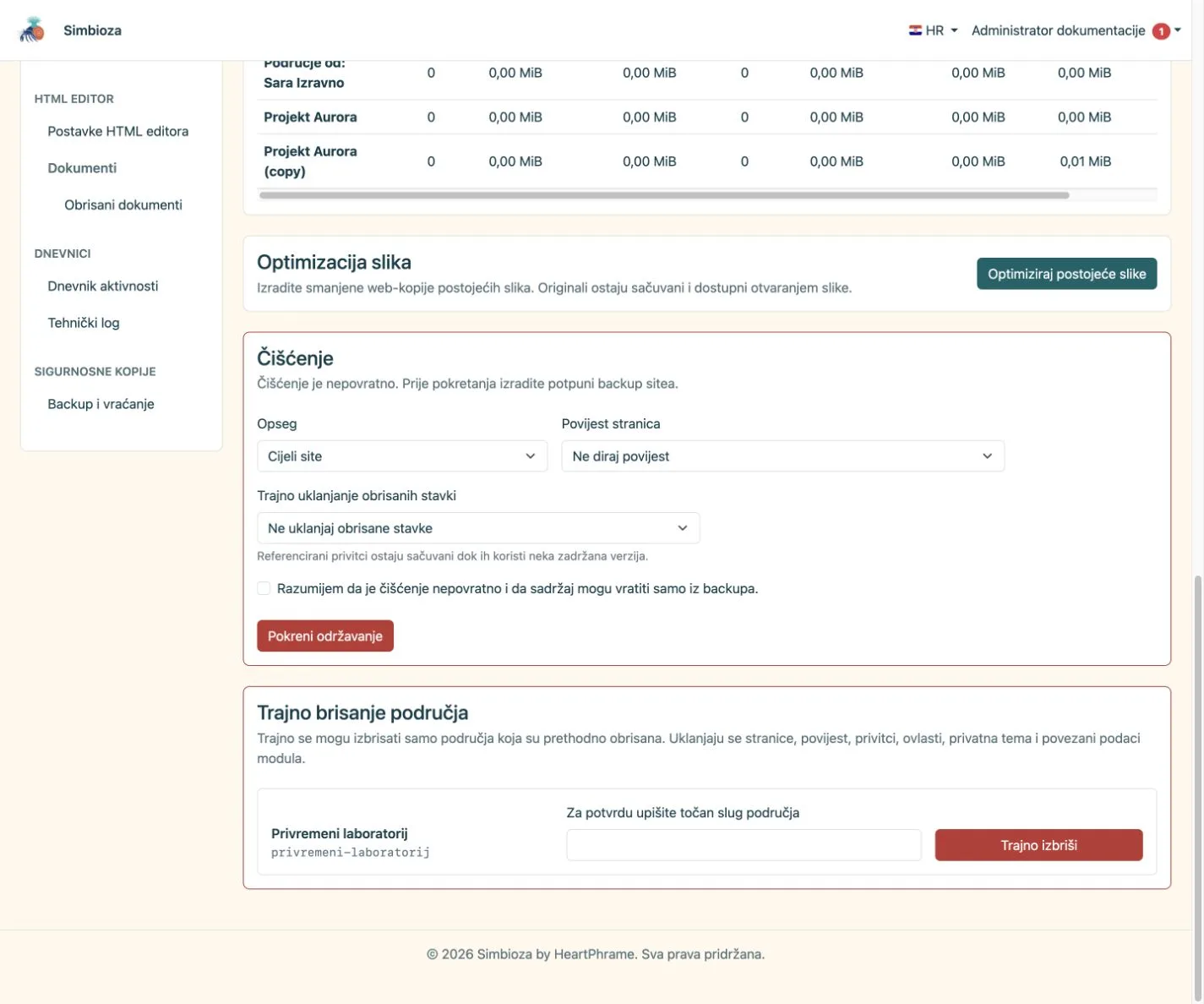Viewport: 1204px width, 1004px height.
Task: Go to Dokumenti in the sidebar
Action: pyautogui.click(x=82, y=168)
